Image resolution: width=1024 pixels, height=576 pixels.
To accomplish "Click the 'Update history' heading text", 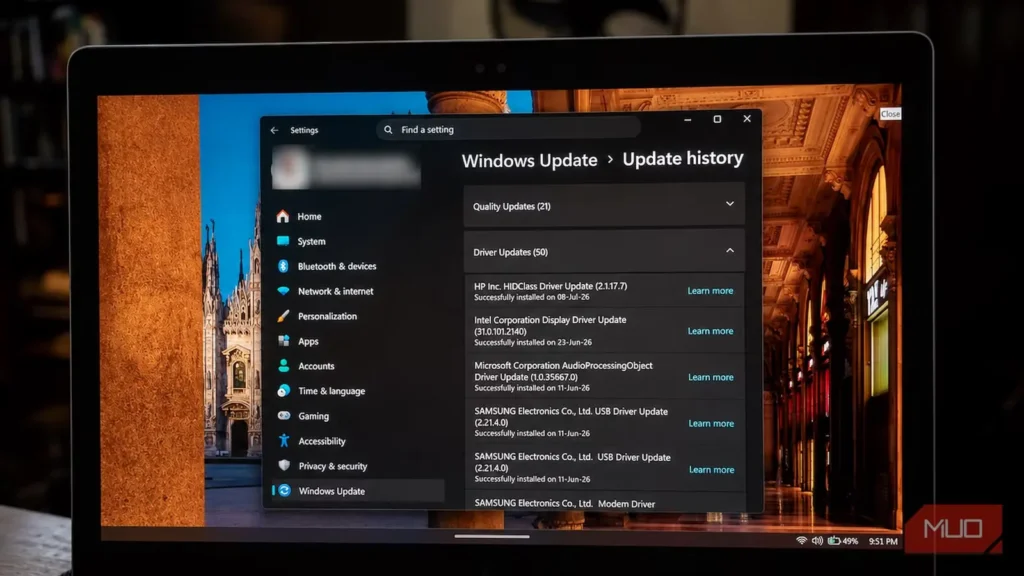I will (682, 159).
